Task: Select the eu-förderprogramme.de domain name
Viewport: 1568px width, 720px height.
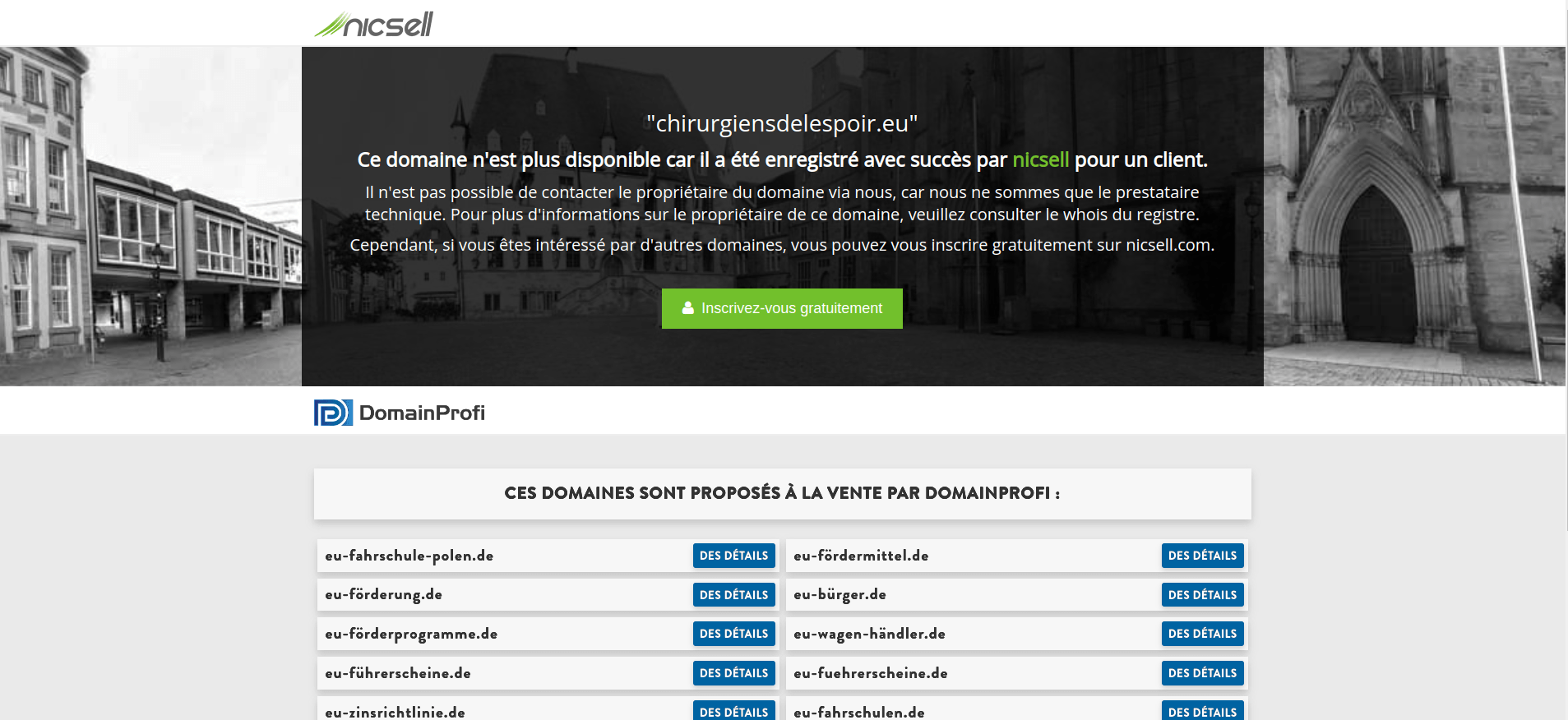Action: pos(411,634)
